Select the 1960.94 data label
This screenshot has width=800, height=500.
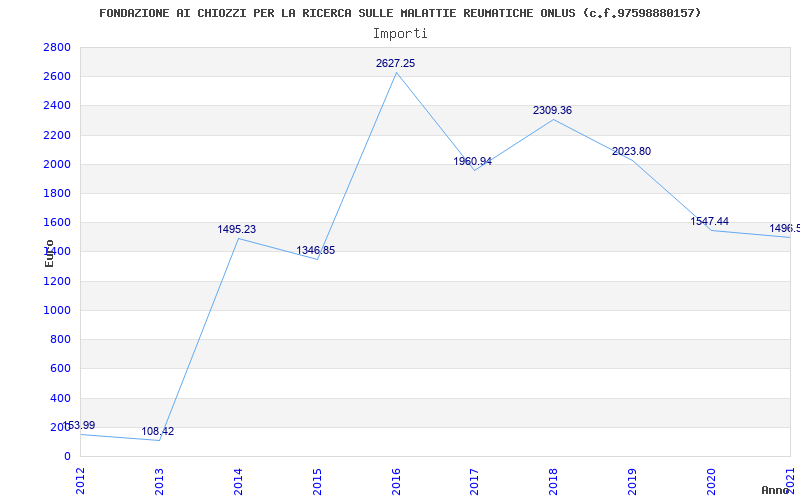[x=472, y=161]
